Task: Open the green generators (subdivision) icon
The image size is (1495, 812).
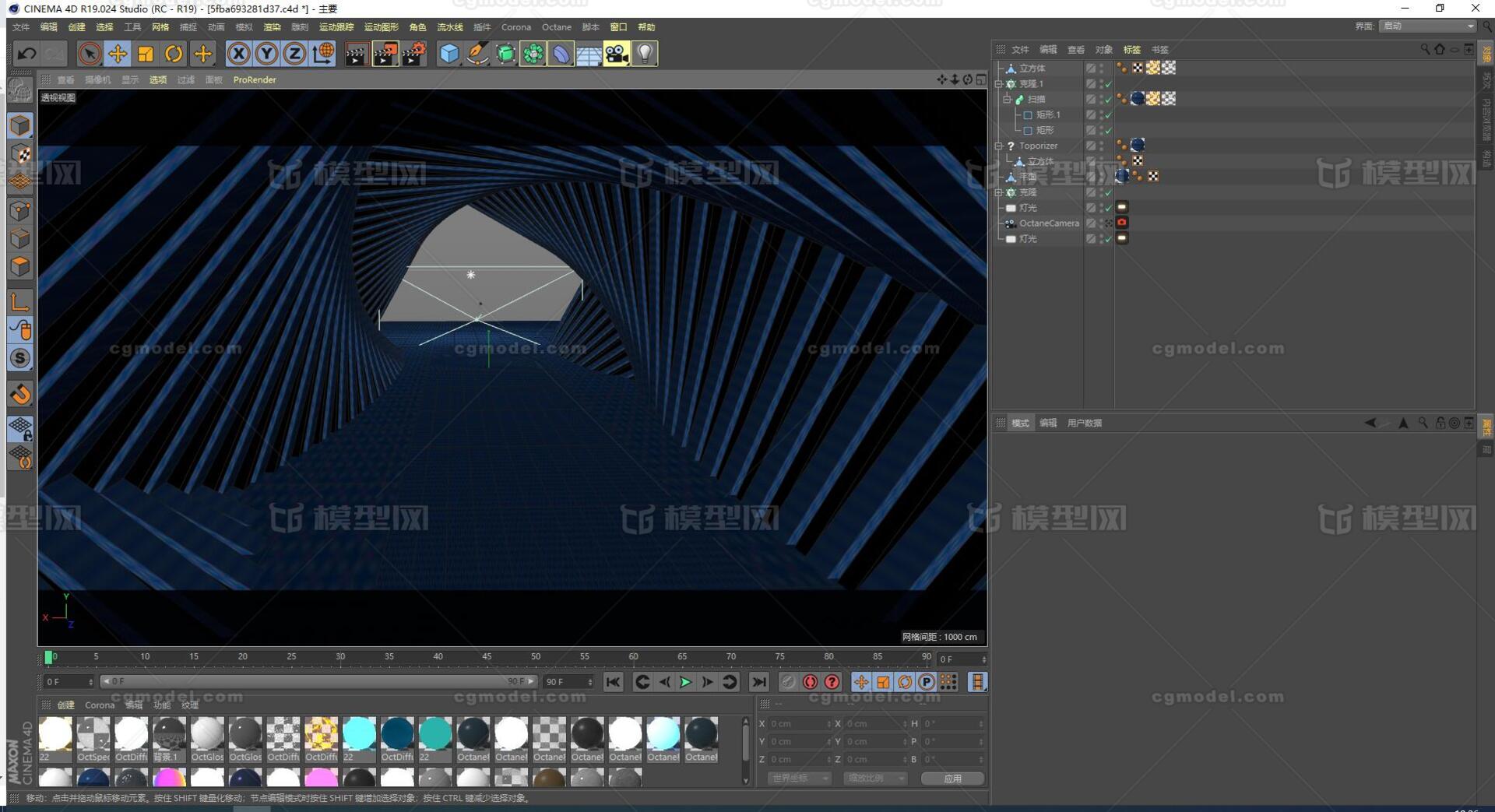Action: pyautogui.click(x=505, y=54)
